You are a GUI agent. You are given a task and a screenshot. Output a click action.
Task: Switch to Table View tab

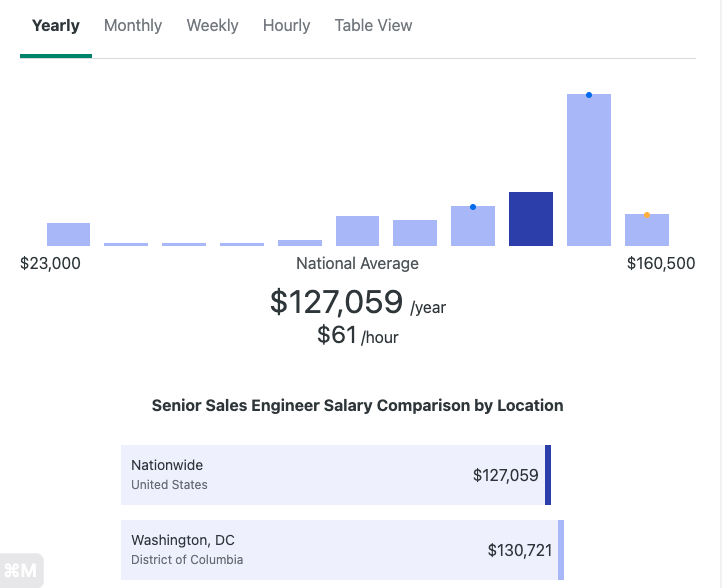(x=373, y=26)
